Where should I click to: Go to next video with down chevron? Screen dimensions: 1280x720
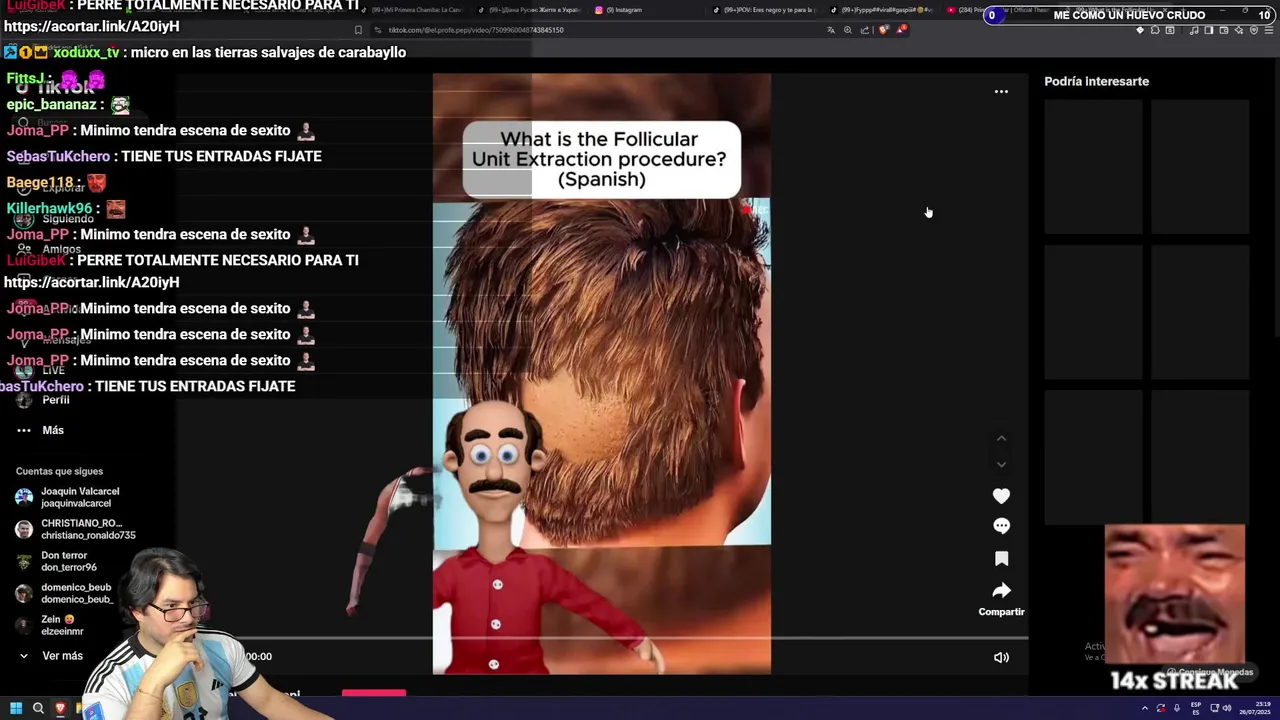(x=1001, y=464)
